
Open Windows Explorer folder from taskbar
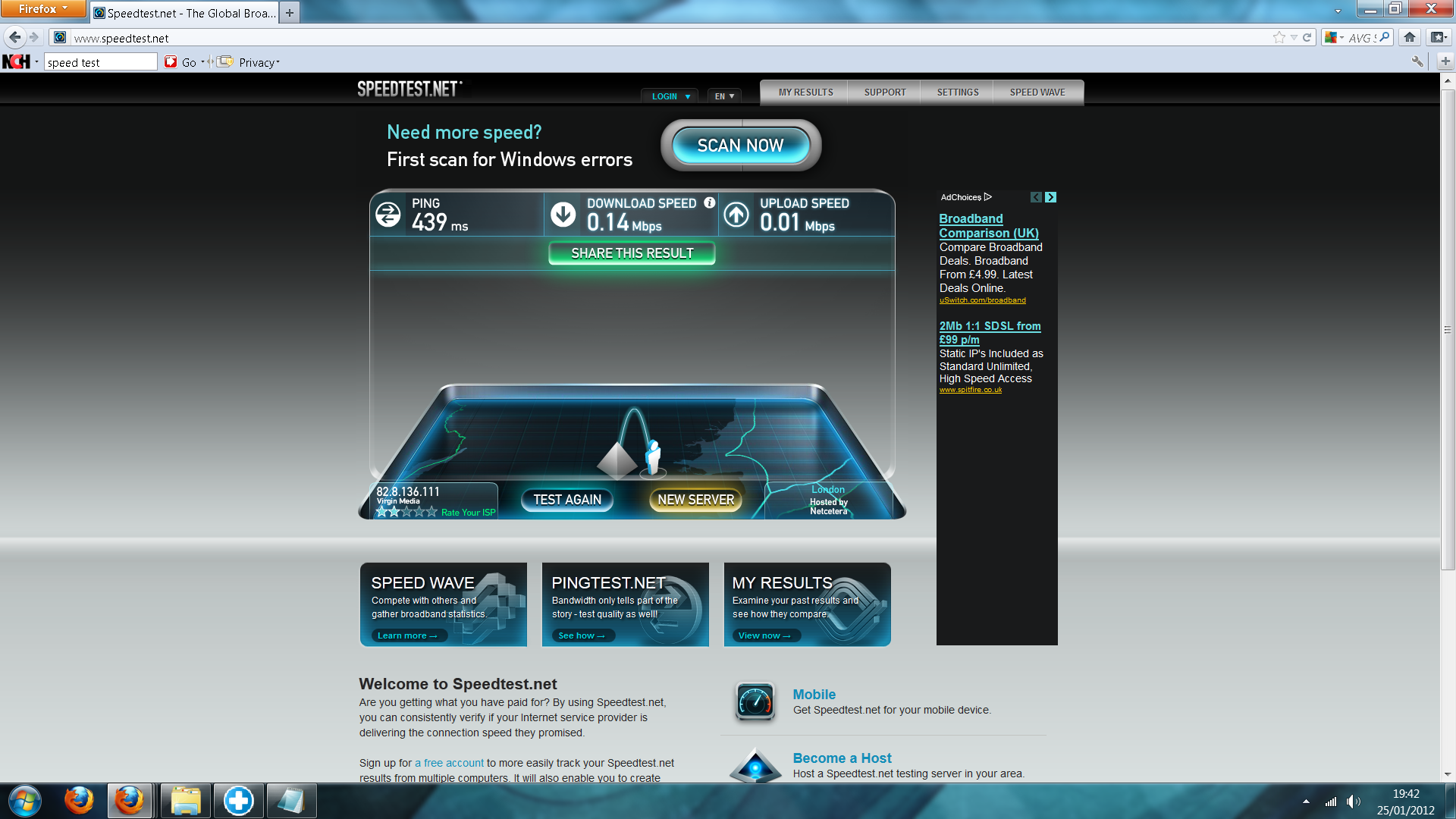[185, 801]
